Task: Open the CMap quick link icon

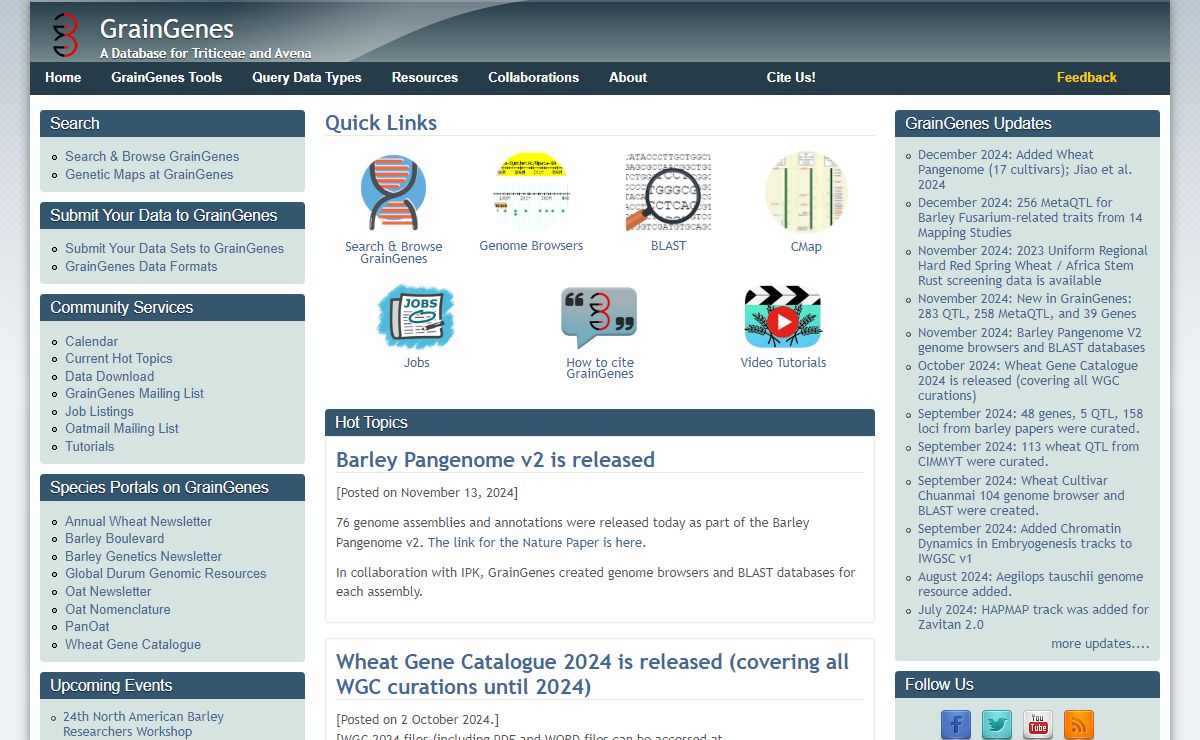Action: click(x=806, y=192)
